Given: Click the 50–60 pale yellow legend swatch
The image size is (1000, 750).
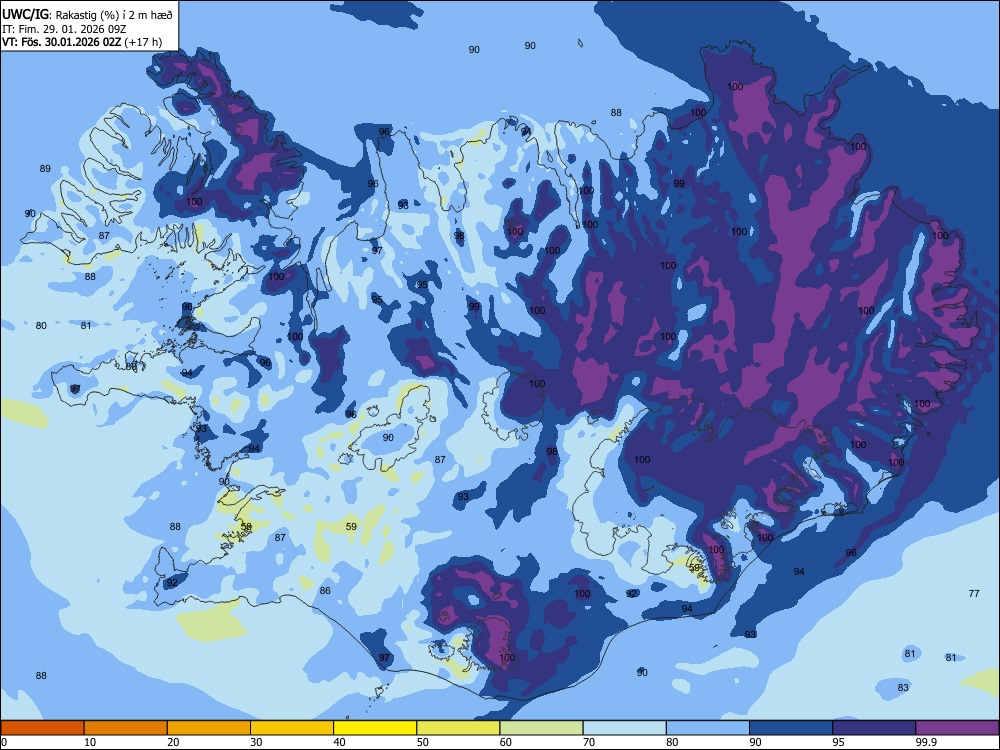Looking at the screenshot, I should 458,728.
